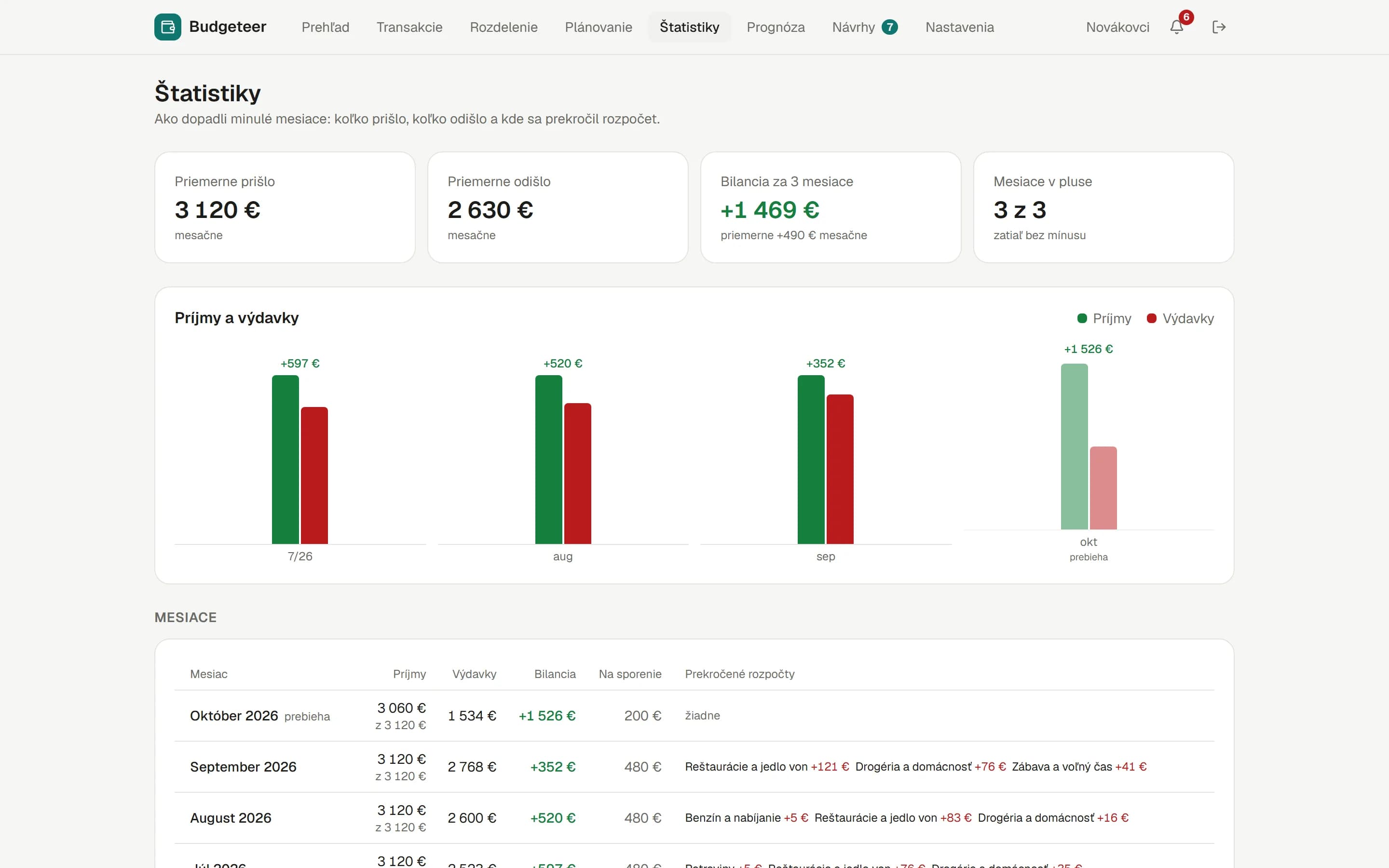Click the green Príjmy legend dot
The height and width of the screenshot is (868, 1389).
tap(1082, 318)
